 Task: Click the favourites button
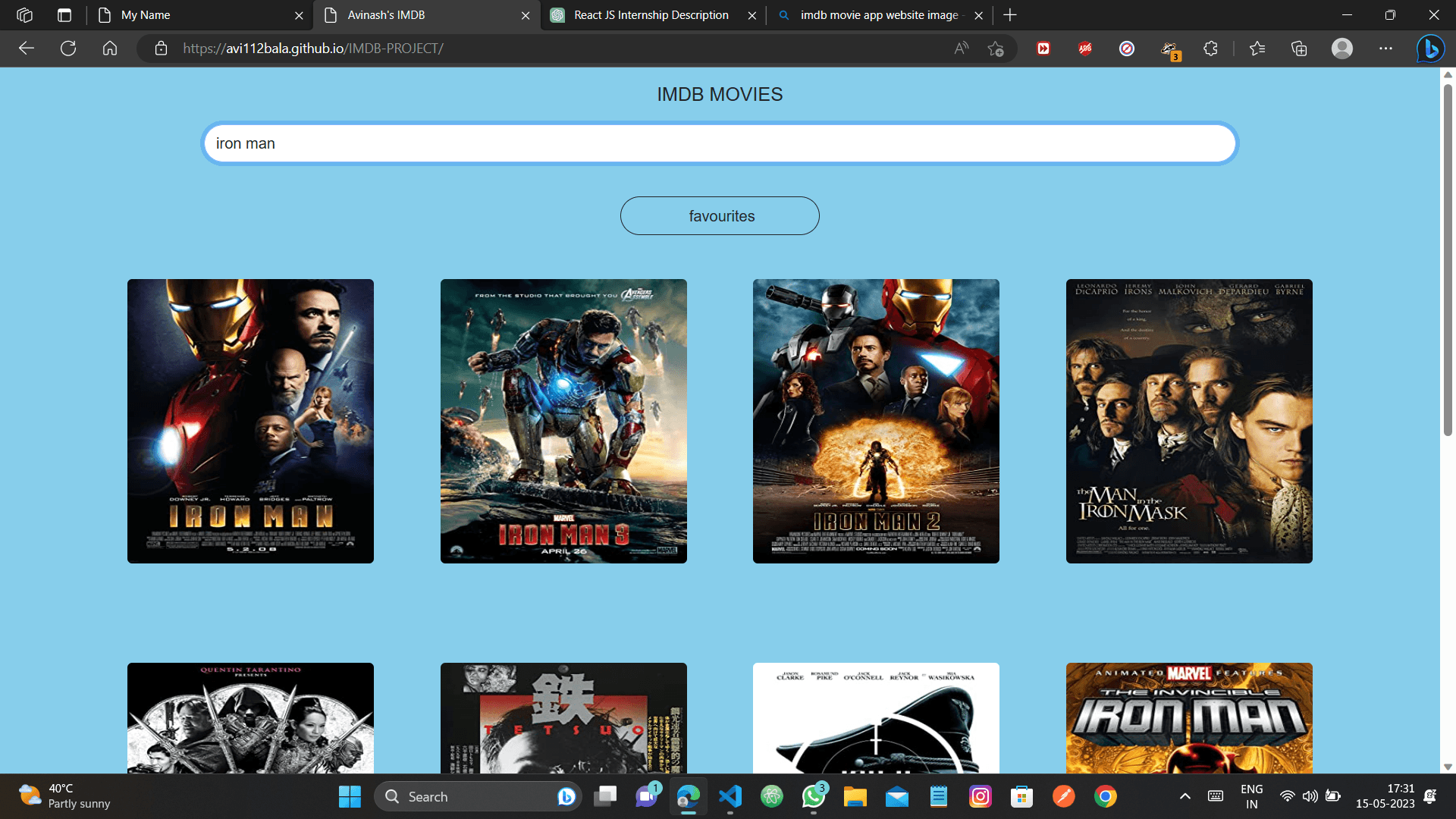point(720,216)
